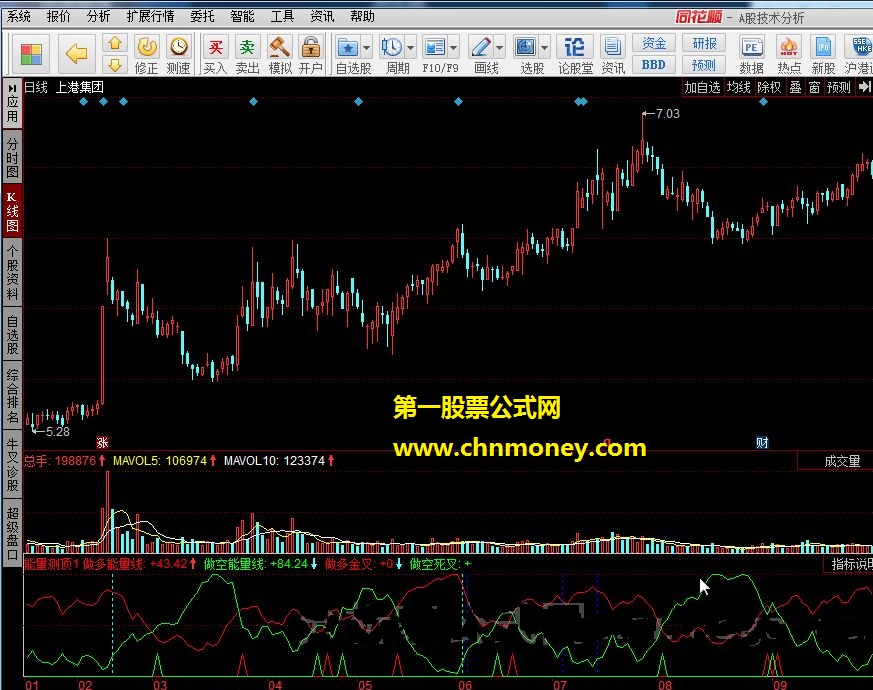Open the 智能 menu

coord(242,17)
